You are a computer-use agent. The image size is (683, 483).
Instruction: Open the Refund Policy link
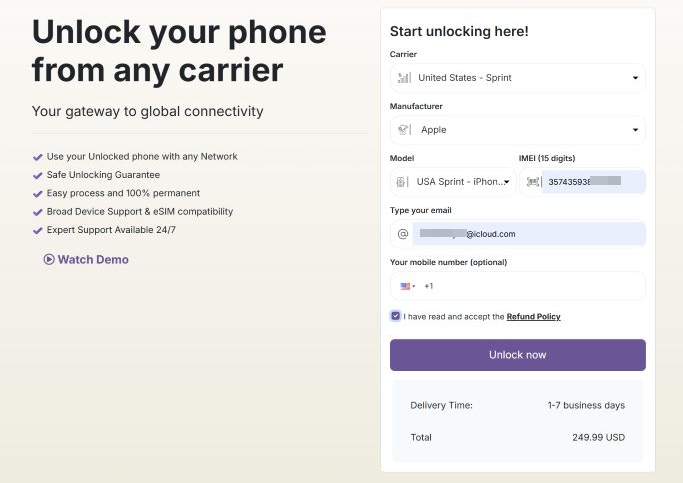click(533, 317)
